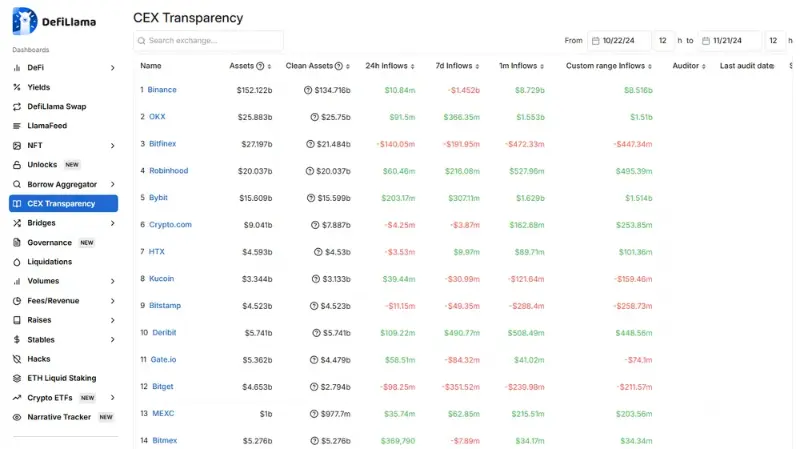The height and width of the screenshot is (449, 800).
Task: Click the Raises book icon
Action: coord(17,320)
